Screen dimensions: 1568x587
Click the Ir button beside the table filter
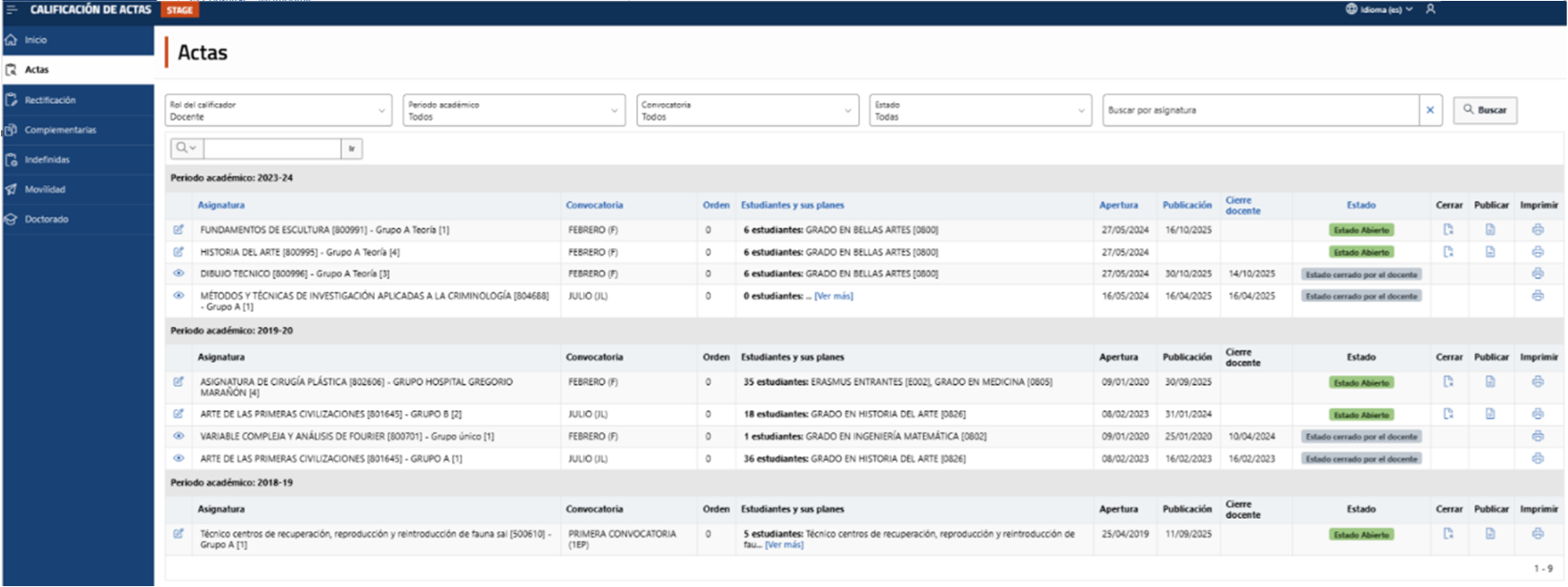pos(352,148)
